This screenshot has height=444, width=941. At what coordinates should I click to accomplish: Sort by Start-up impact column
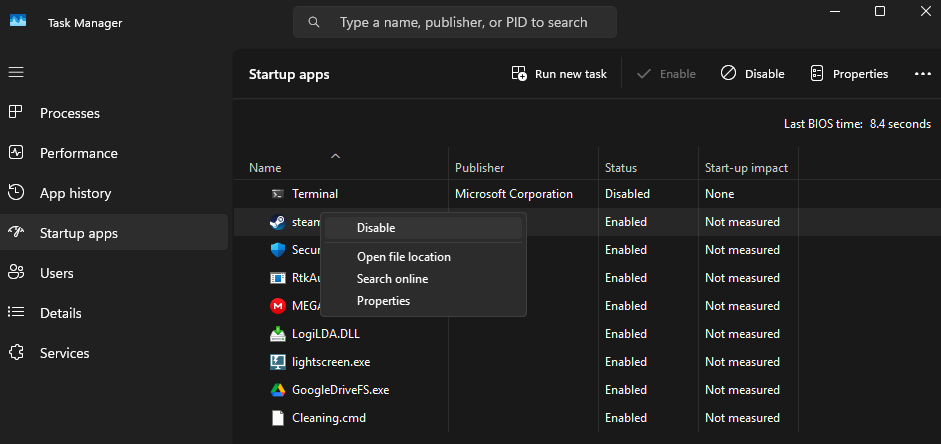746,168
